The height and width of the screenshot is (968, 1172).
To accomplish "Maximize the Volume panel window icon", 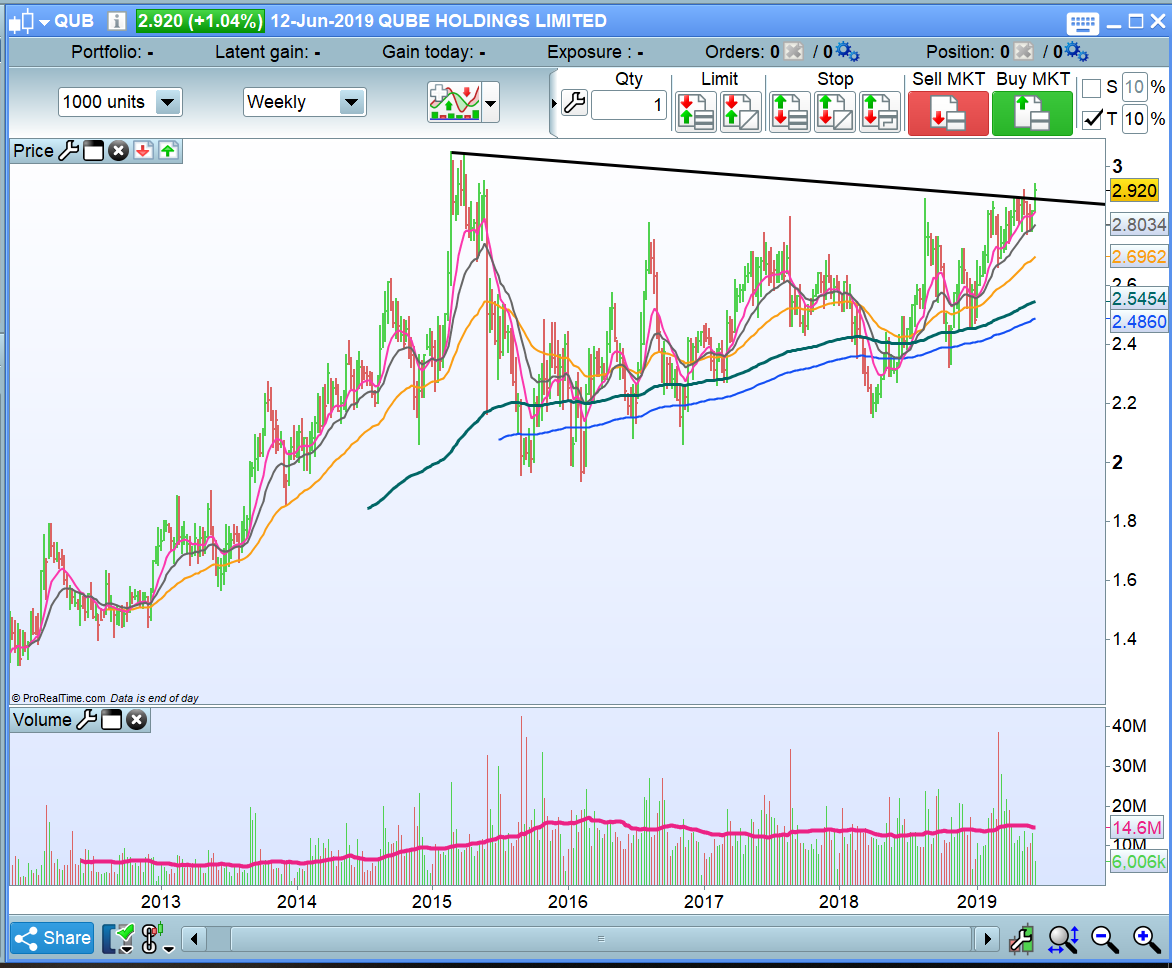I will click(111, 720).
